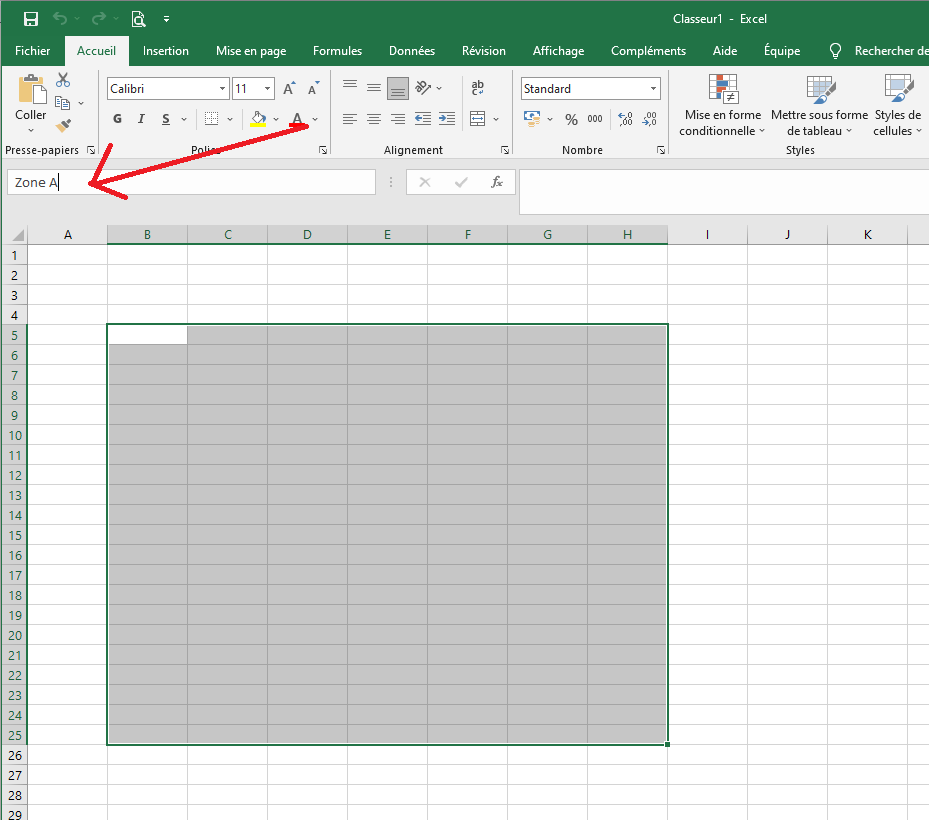Confirm the entry with the checkmark icon

(461, 182)
